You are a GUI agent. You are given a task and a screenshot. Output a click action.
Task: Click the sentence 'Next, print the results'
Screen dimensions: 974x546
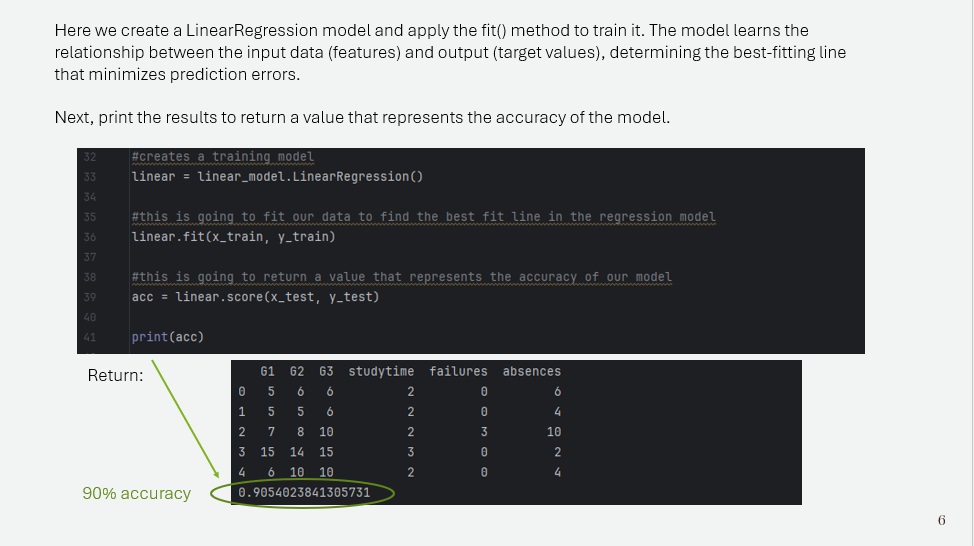coord(362,117)
